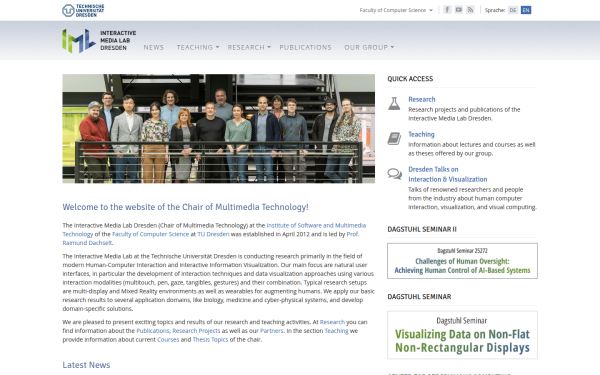Switch language to DE
The image size is (600, 375).
pyautogui.click(x=513, y=10)
